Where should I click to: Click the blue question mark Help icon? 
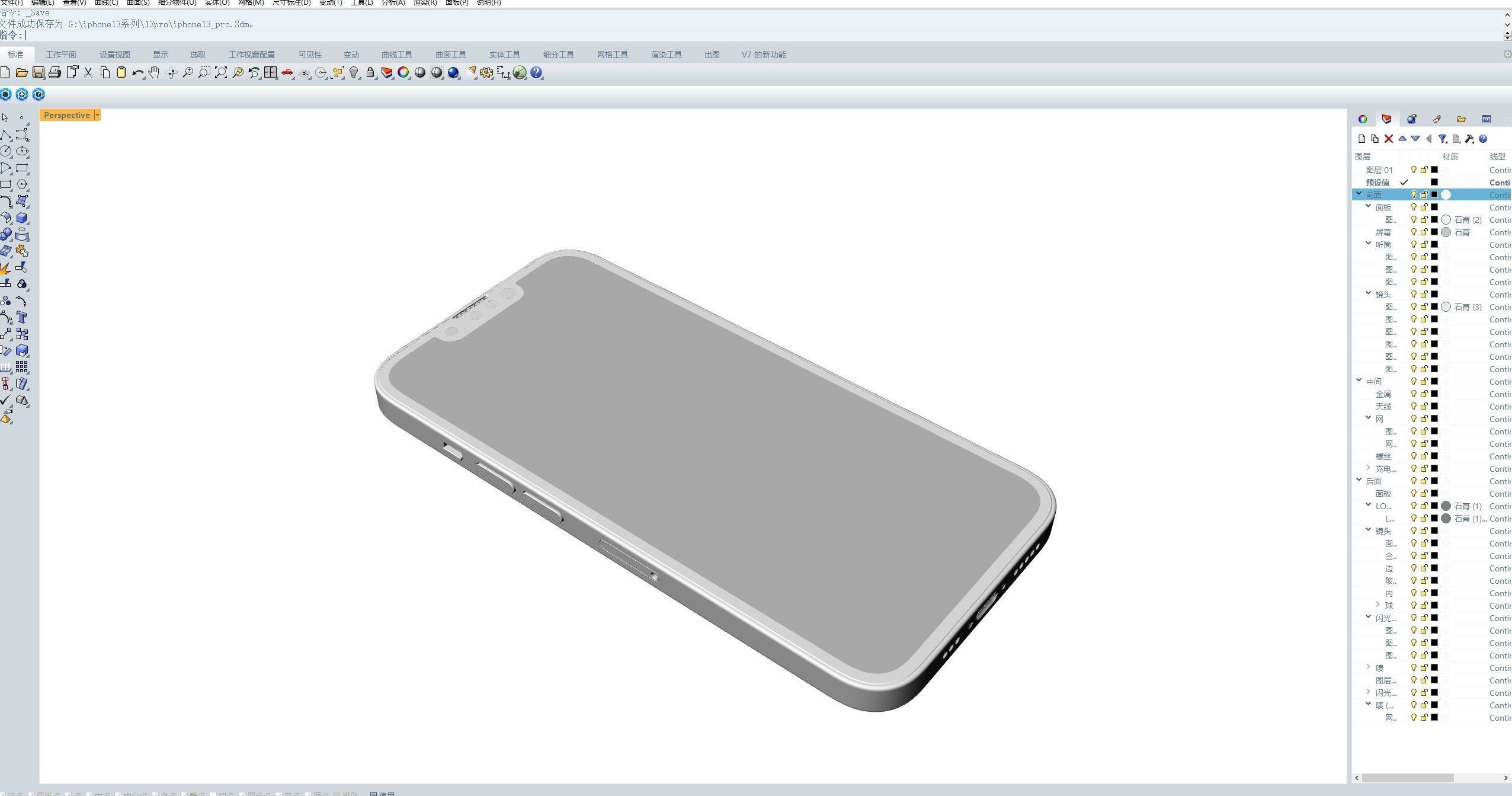pyautogui.click(x=536, y=73)
